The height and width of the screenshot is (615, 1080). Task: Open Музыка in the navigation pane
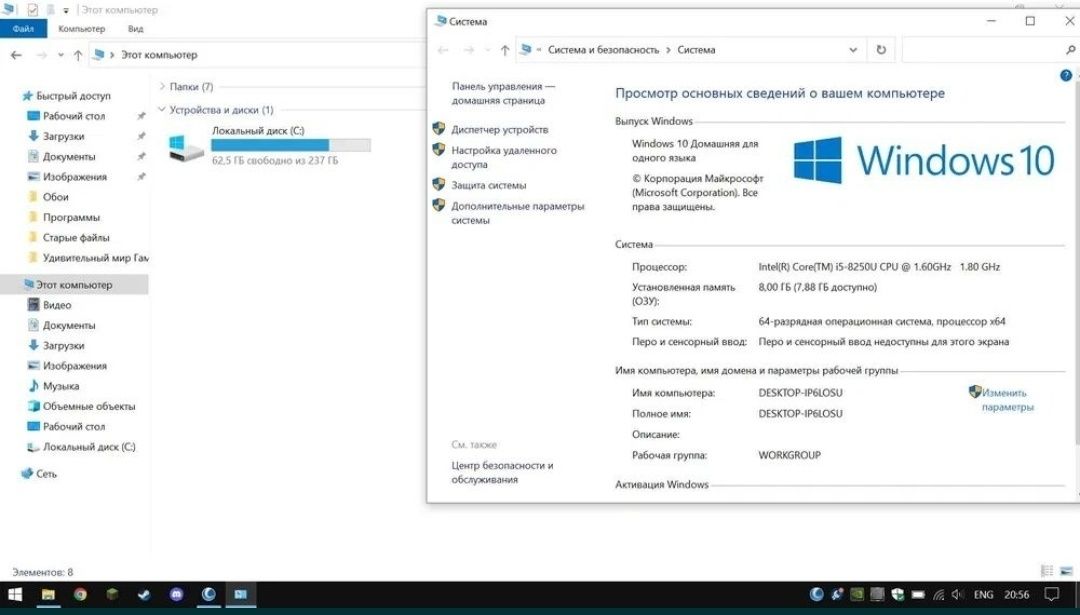(61, 386)
